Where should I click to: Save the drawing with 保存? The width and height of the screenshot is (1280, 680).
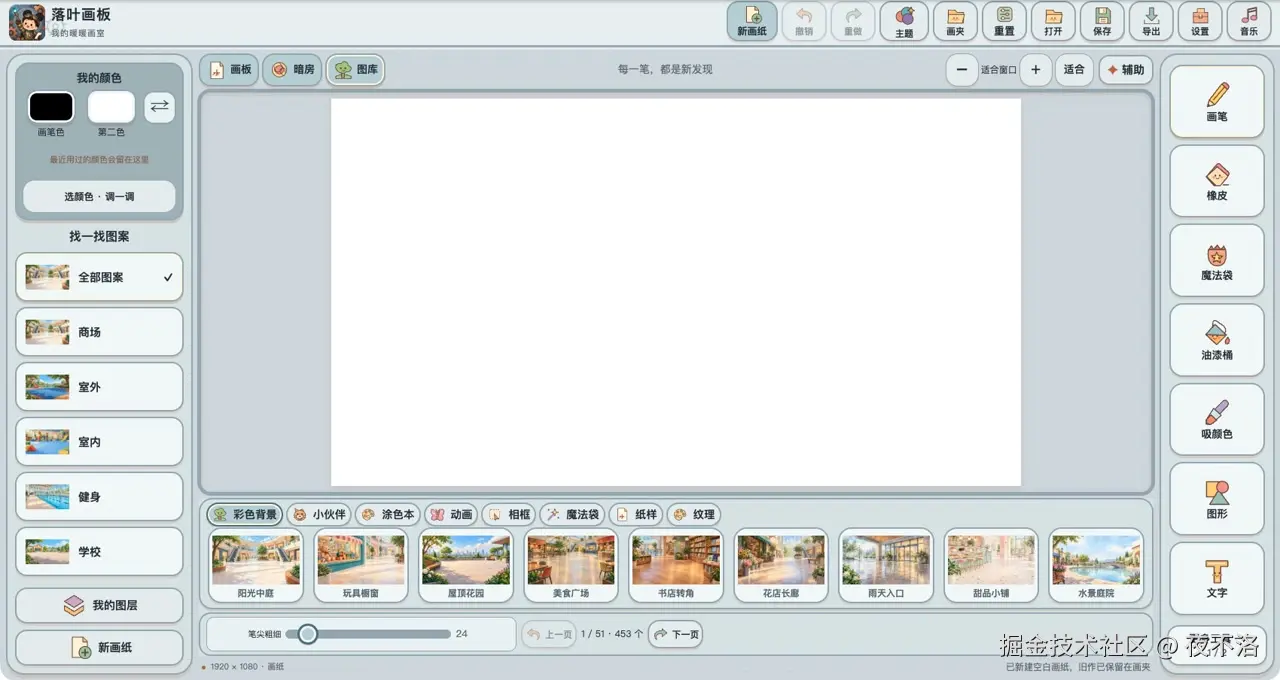[1102, 21]
